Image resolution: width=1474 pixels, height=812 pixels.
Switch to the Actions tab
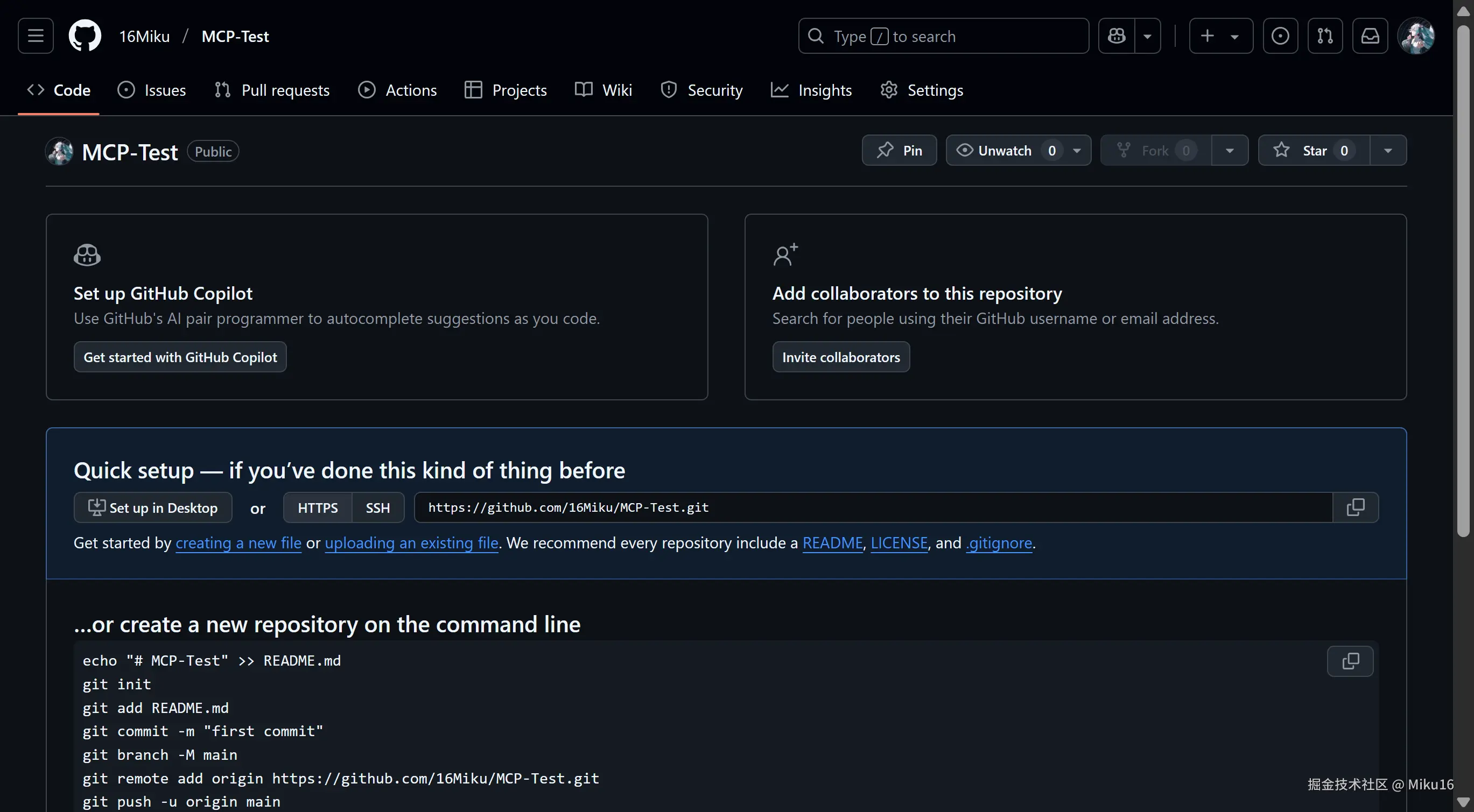(398, 90)
